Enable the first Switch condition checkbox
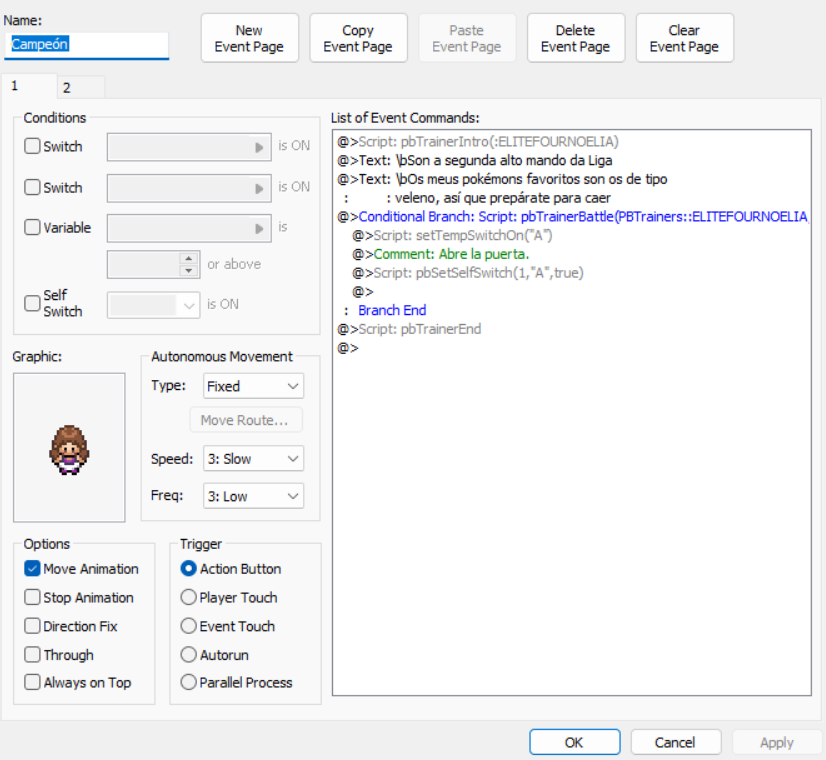 pos(33,146)
